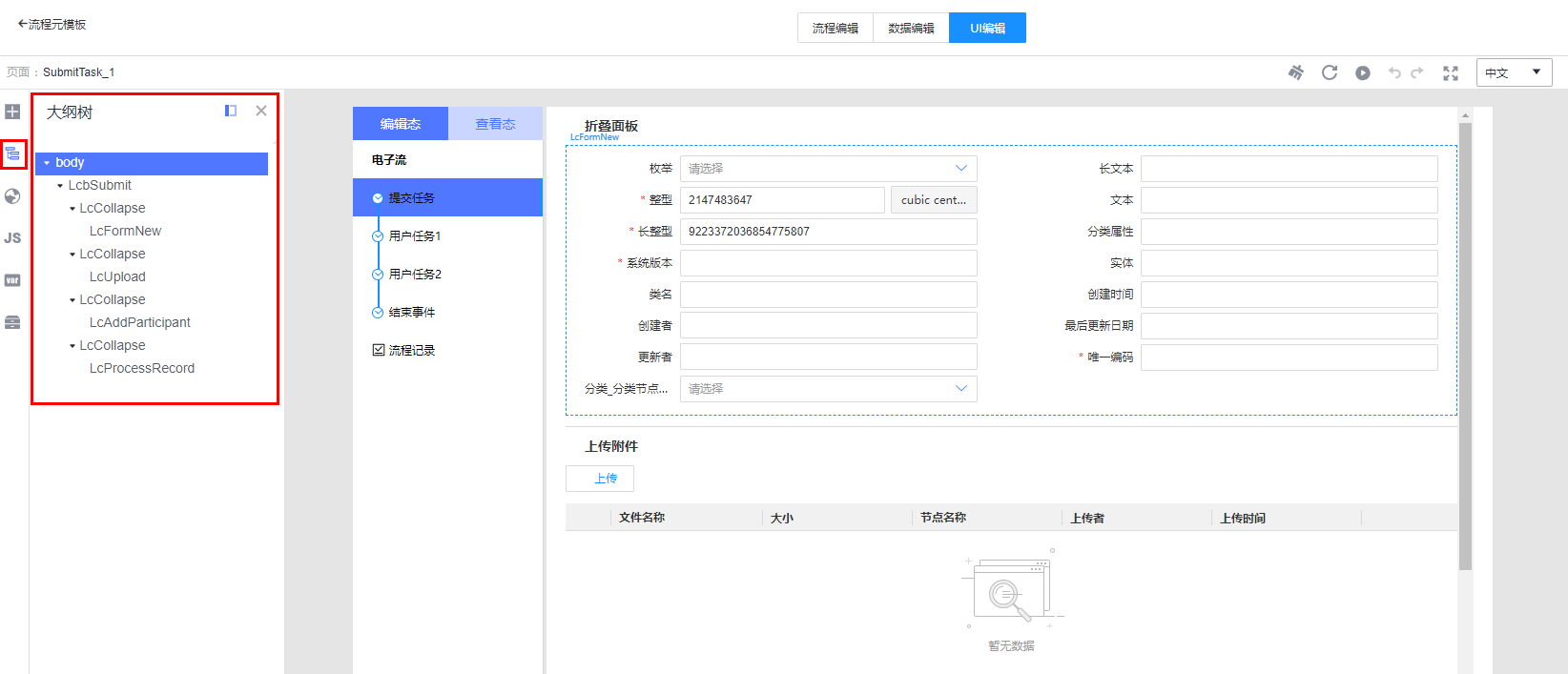Click the 分类属性 input field

pos(1289,232)
